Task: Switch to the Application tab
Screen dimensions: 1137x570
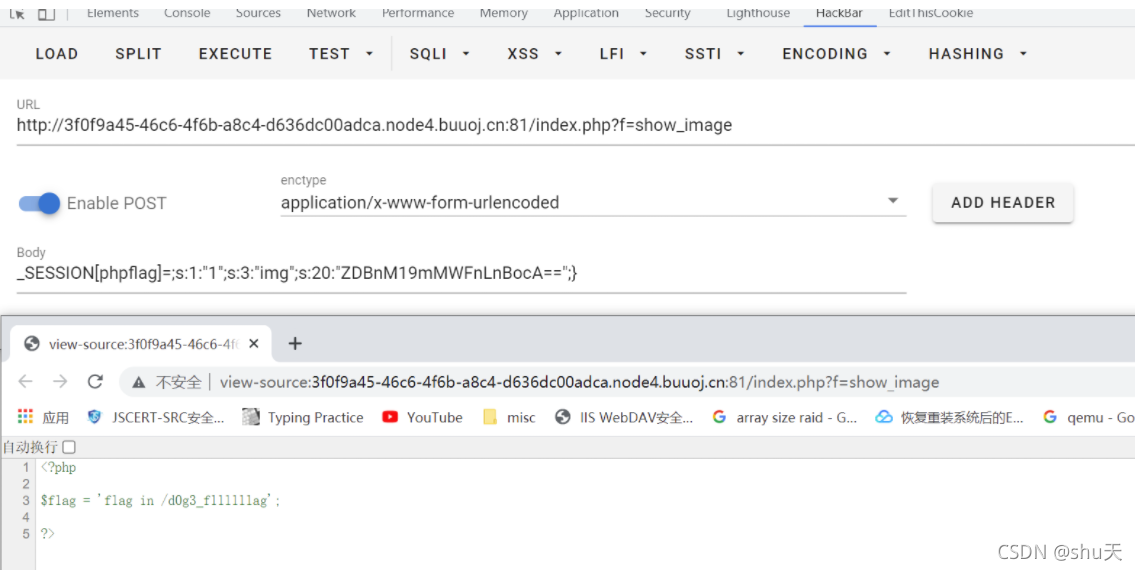Action: click(586, 13)
